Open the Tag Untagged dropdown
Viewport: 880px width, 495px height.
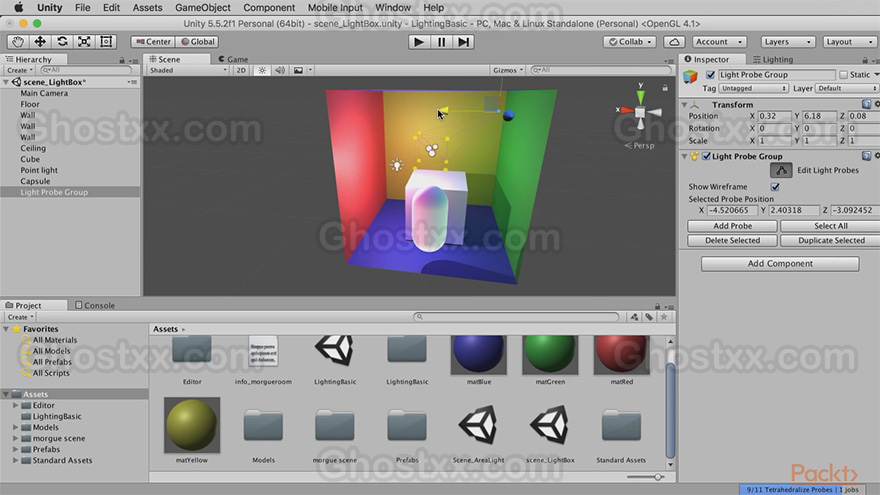754,88
